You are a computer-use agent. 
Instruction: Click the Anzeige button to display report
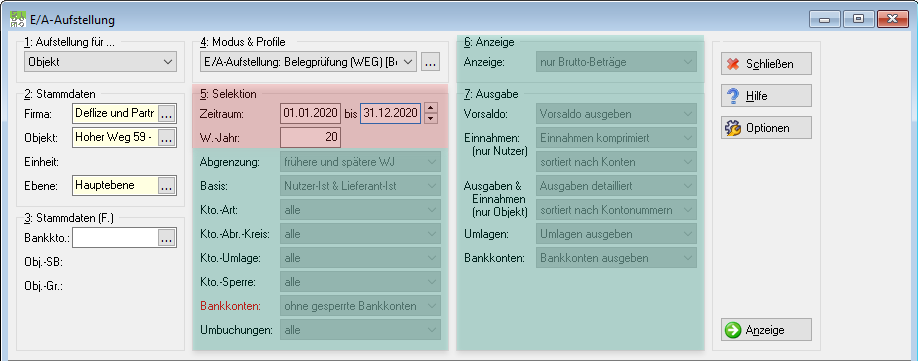(766, 330)
